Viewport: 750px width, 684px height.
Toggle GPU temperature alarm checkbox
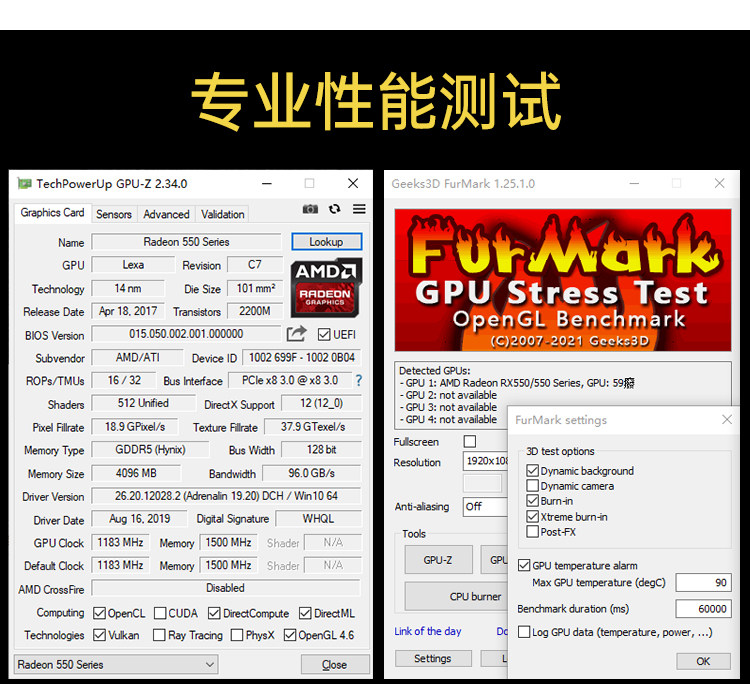[x=524, y=565]
